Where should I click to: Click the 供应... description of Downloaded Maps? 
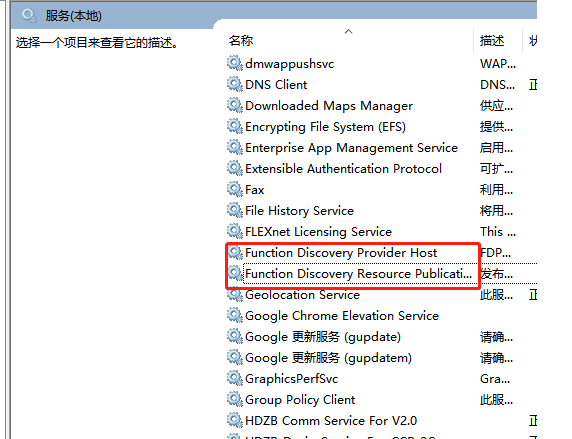pos(496,106)
